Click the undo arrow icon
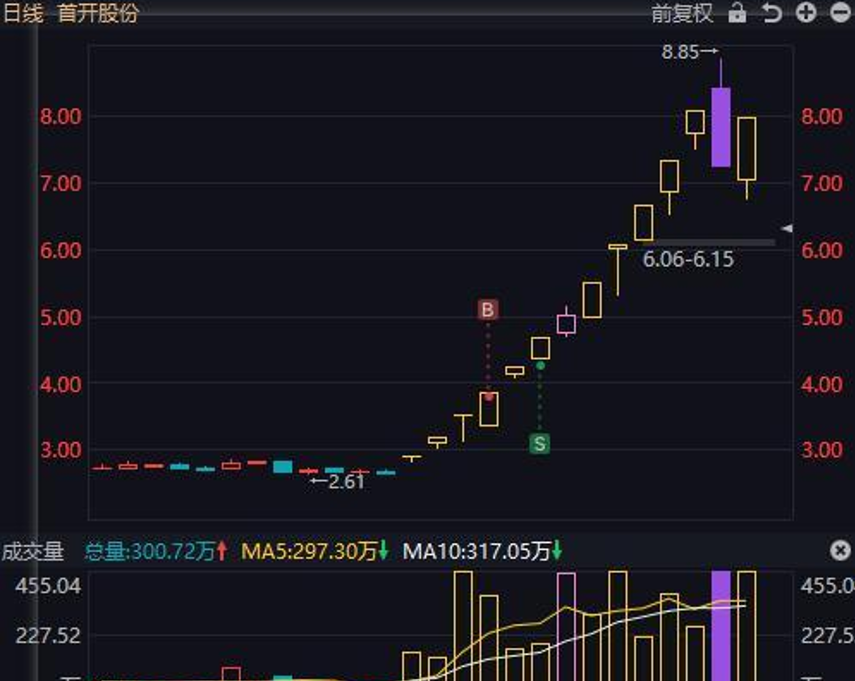Image resolution: width=855 pixels, height=681 pixels. (770, 14)
